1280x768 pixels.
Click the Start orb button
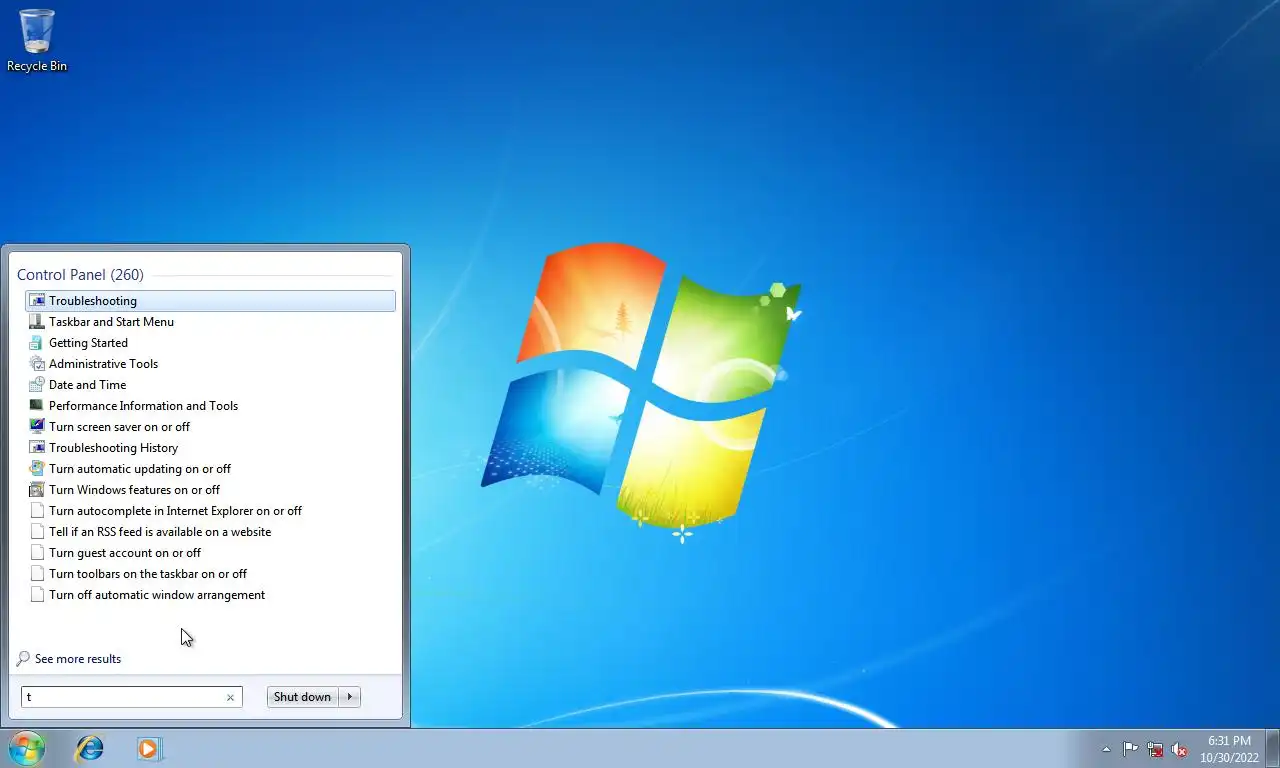pyautogui.click(x=27, y=748)
